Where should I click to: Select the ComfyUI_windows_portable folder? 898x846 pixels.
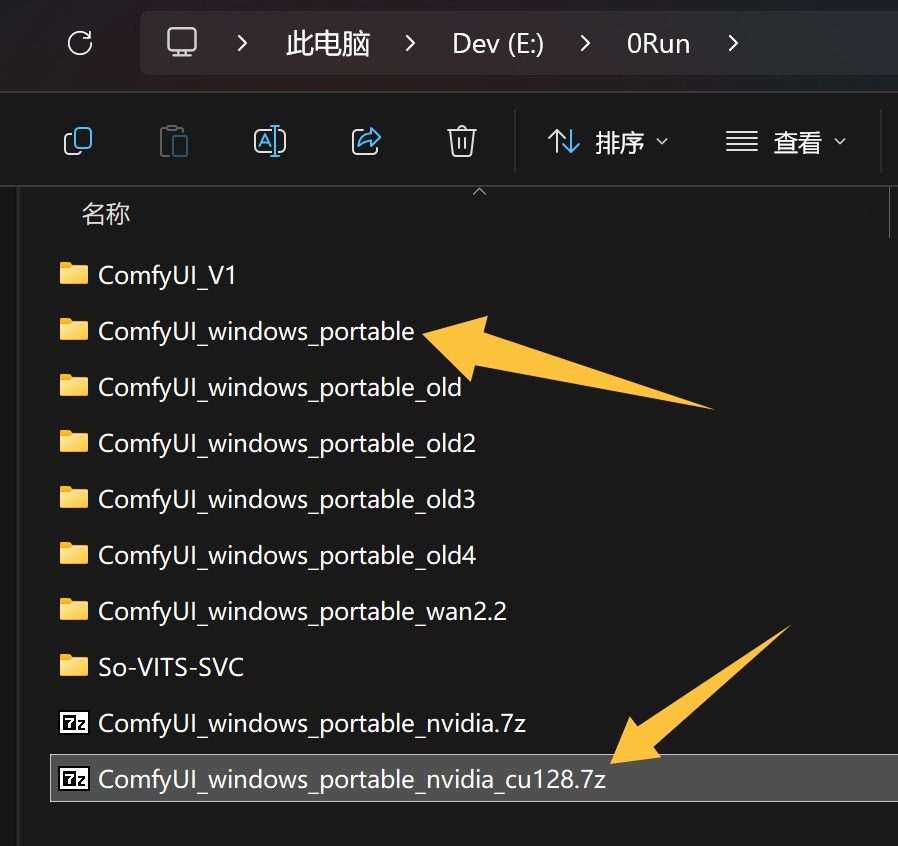(255, 331)
